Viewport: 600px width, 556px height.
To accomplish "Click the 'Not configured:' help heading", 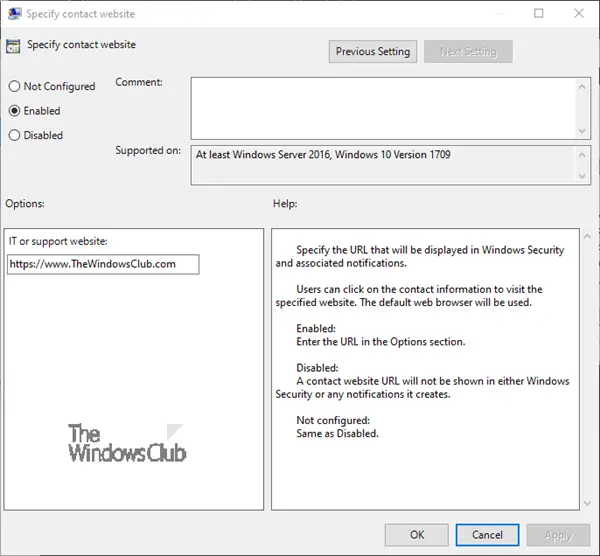I will click(x=333, y=420).
